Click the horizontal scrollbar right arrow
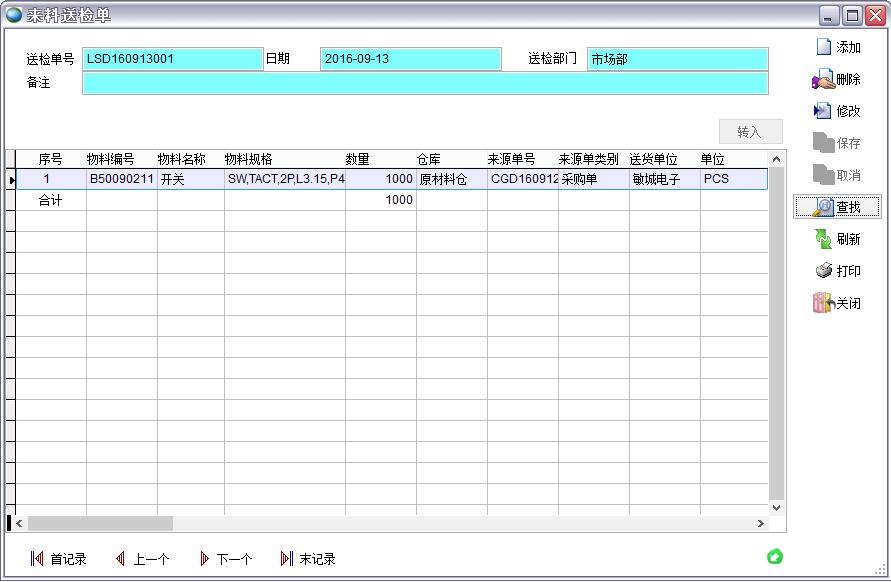 pos(760,523)
